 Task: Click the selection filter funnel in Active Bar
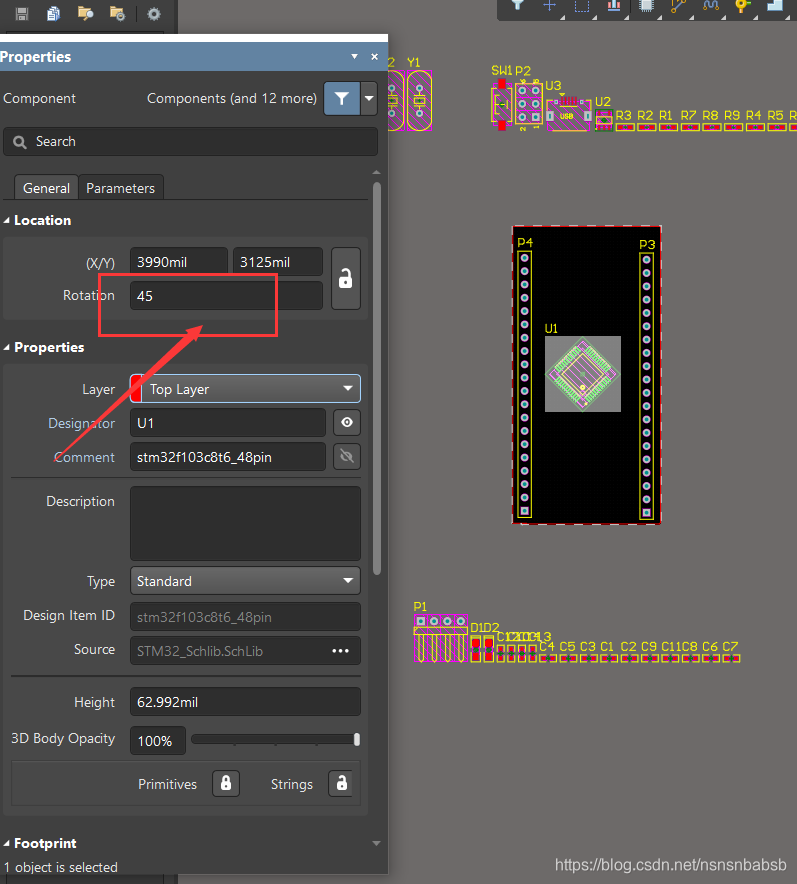click(x=517, y=6)
